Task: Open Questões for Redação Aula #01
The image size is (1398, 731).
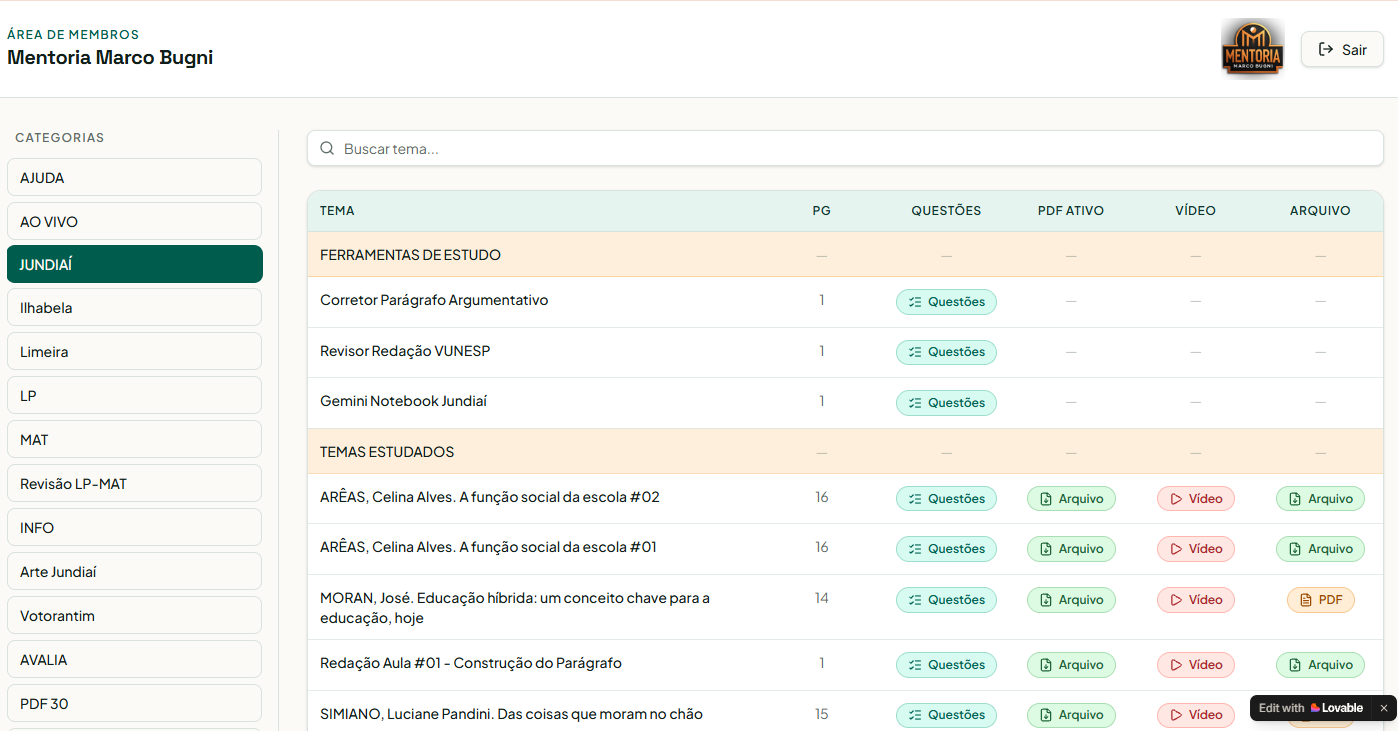Action: point(946,665)
